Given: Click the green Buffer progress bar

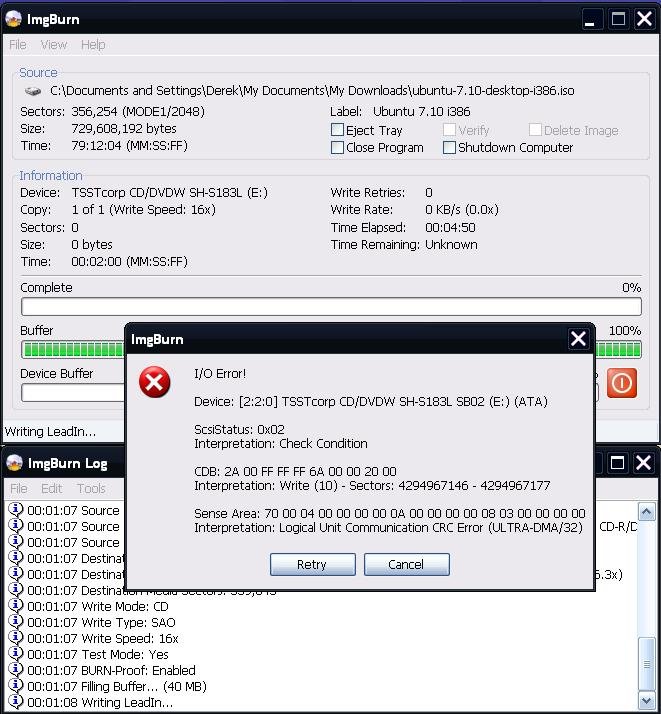Looking at the screenshot, I should coord(73,350).
